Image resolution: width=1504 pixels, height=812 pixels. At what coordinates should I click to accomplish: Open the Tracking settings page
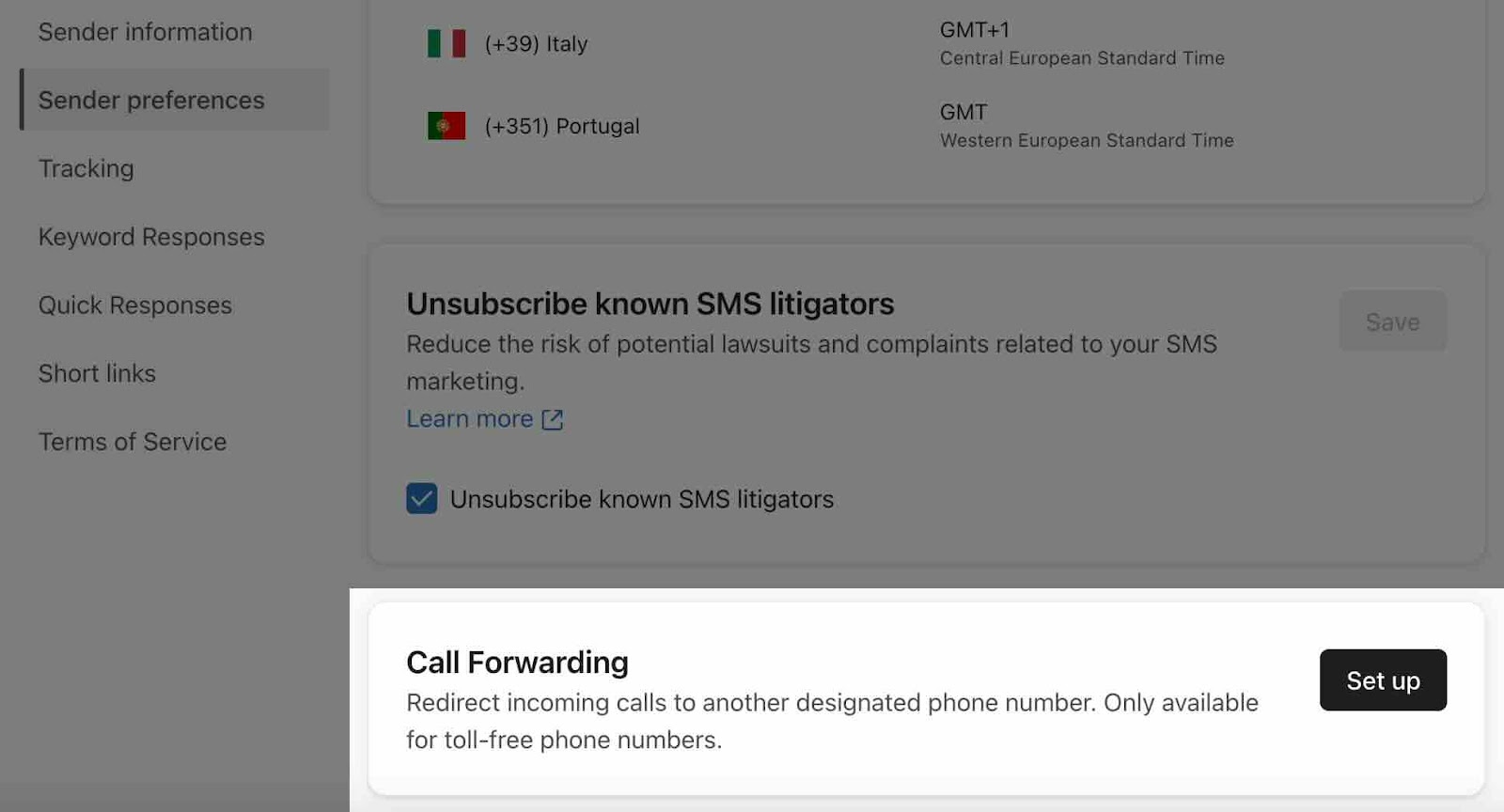86,168
